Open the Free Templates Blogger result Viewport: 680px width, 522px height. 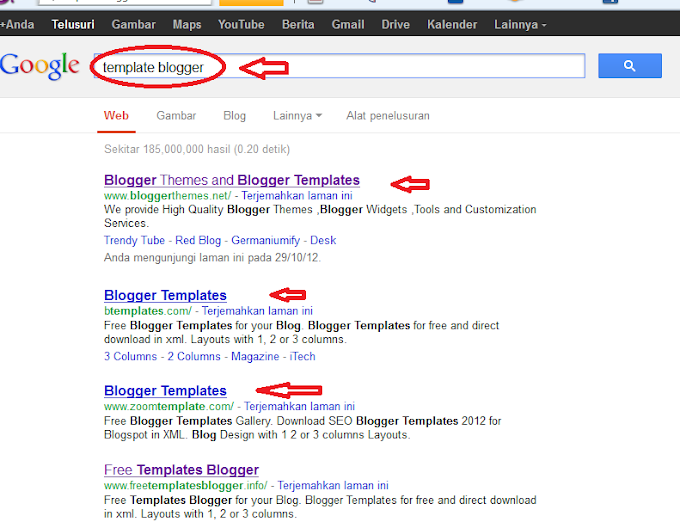click(181, 470)
